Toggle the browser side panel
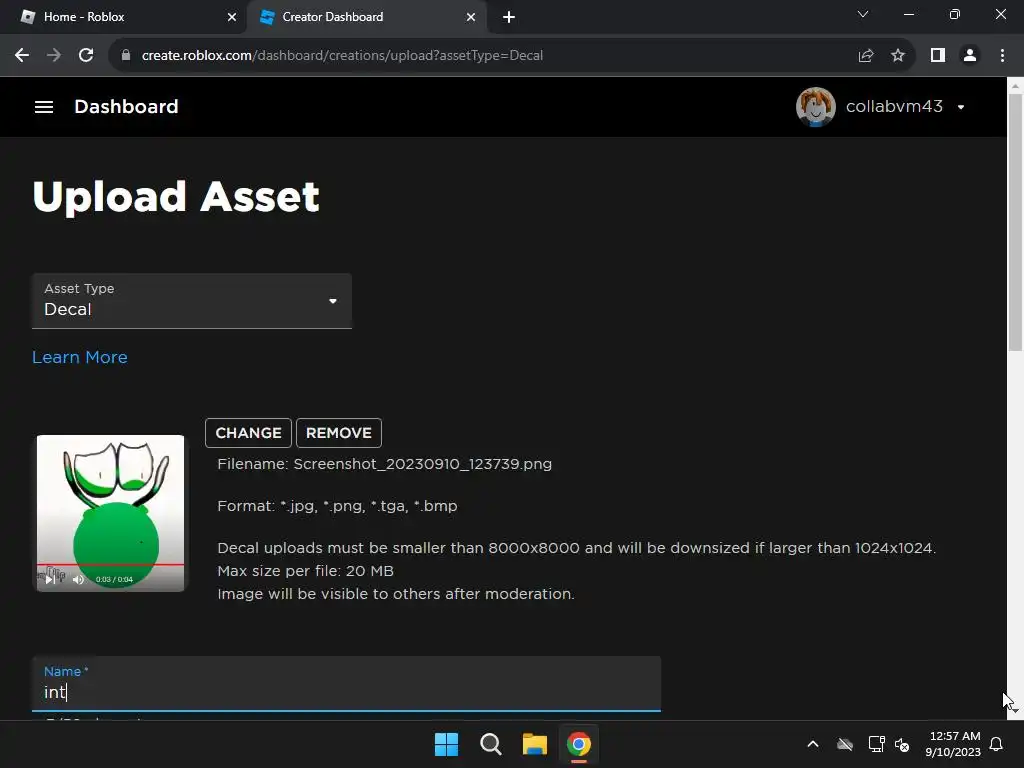This screenshot has width=1024, height=768. coord(938,56)
